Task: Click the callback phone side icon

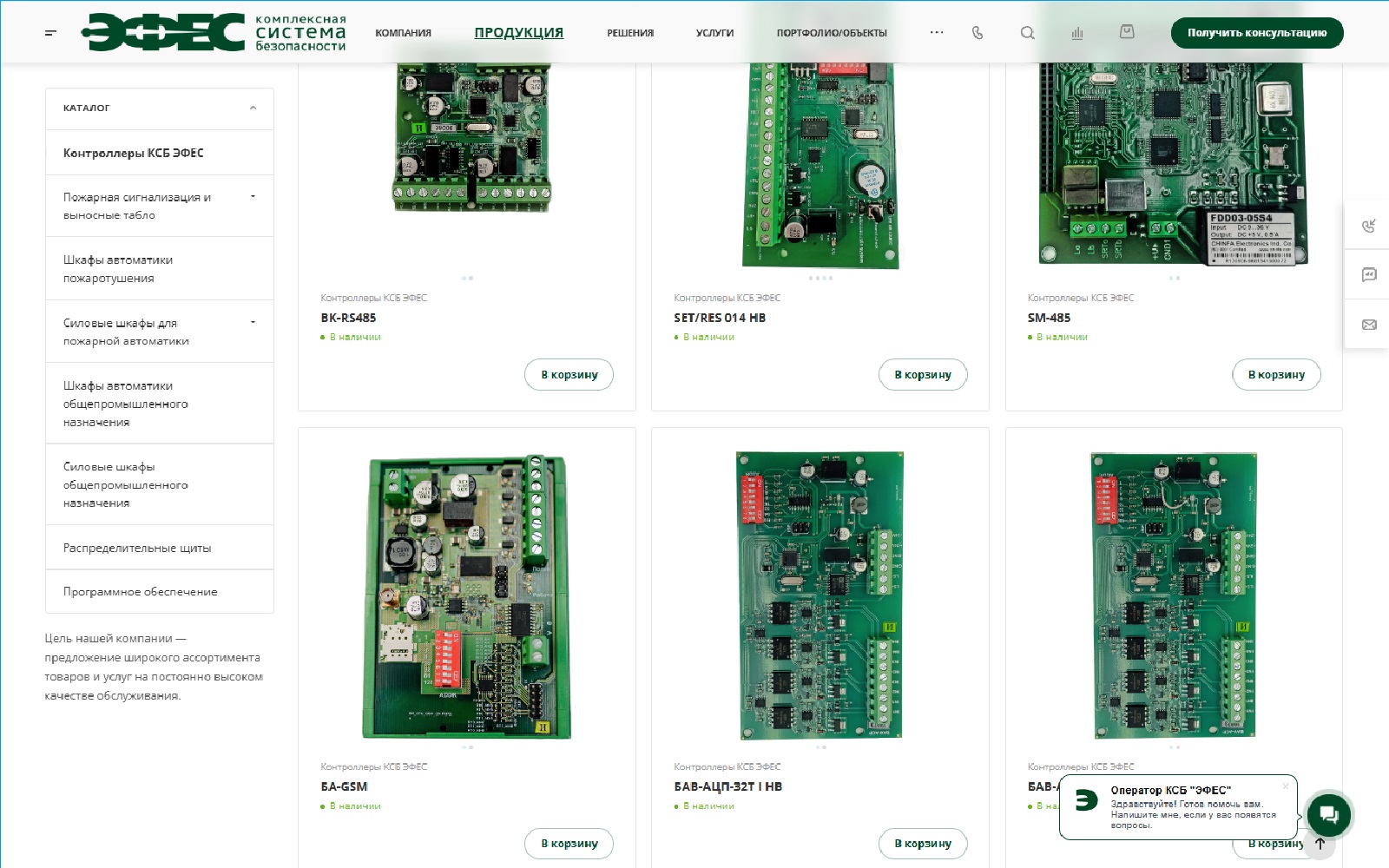Action: click(x=1369, y=226)
